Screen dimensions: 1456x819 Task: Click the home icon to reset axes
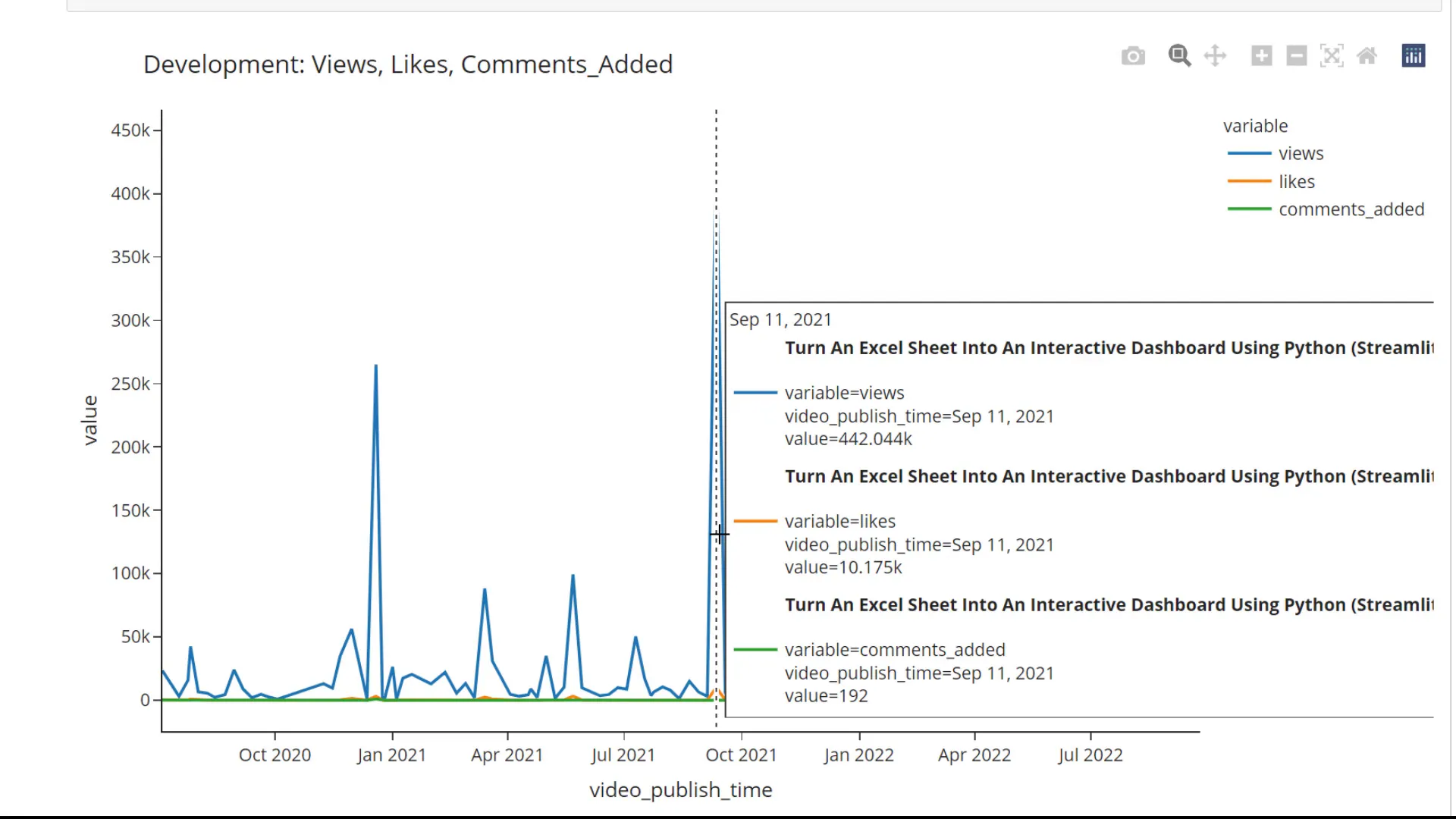(1367, 56)
